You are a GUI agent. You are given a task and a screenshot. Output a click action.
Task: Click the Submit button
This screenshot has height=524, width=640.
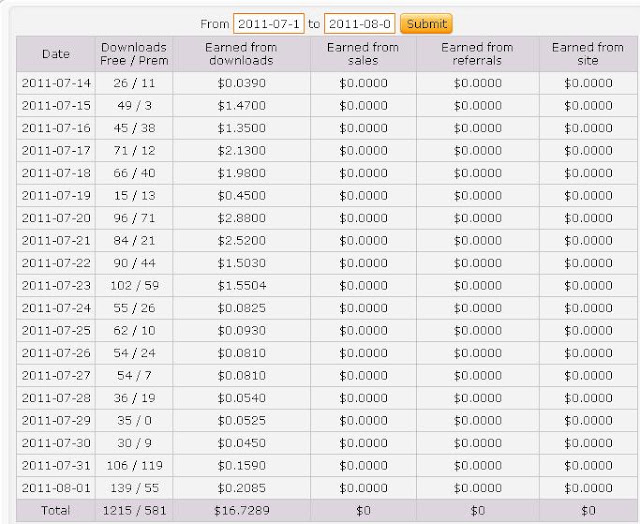tap(427, 24)
